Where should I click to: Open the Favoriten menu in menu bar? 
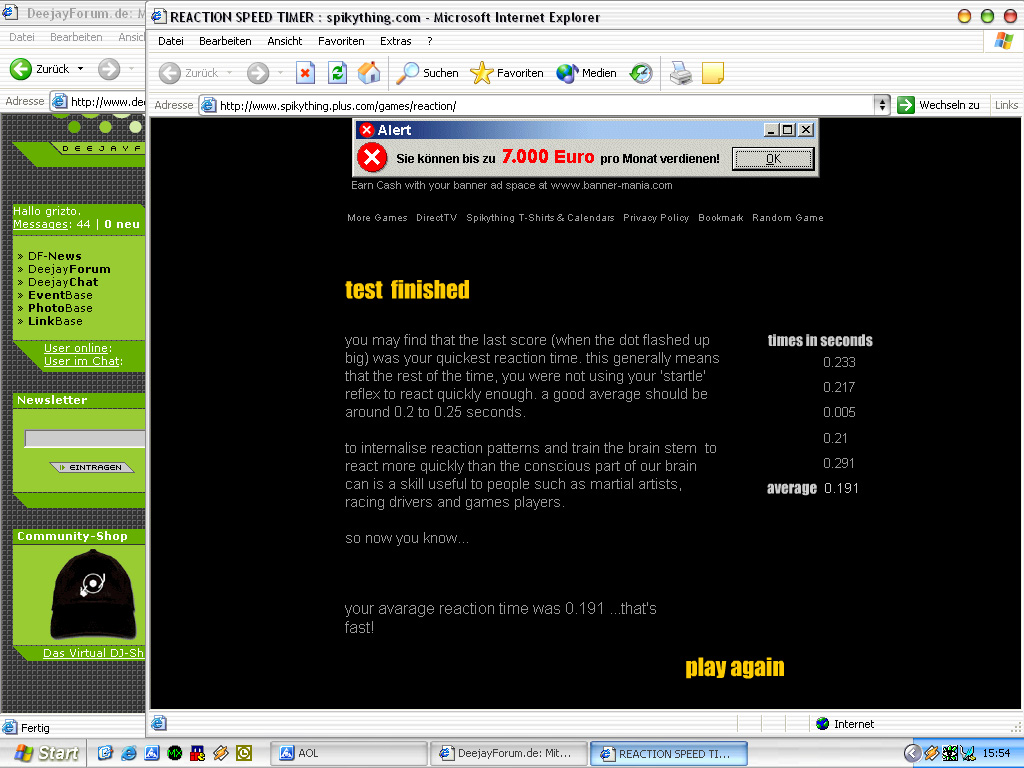[341, 41]
